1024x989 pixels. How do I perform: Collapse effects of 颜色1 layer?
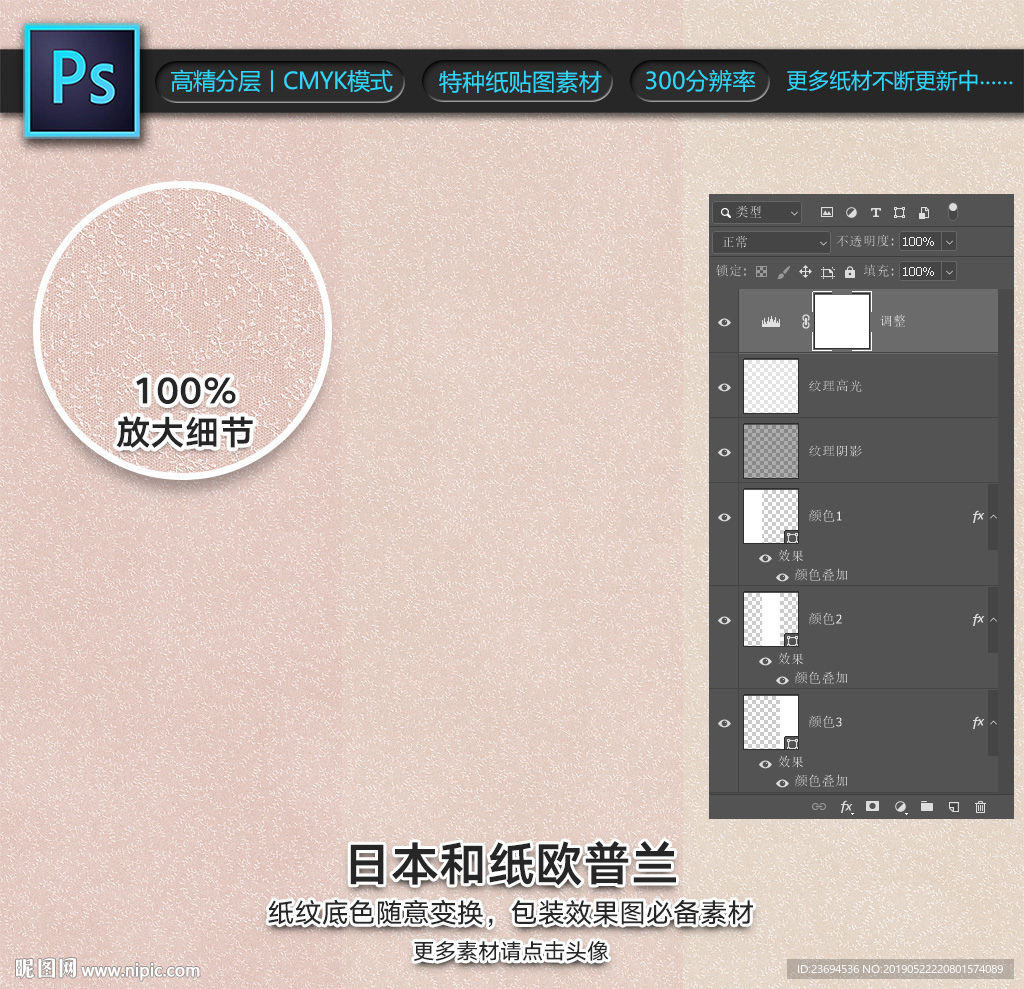pos(993,517)
